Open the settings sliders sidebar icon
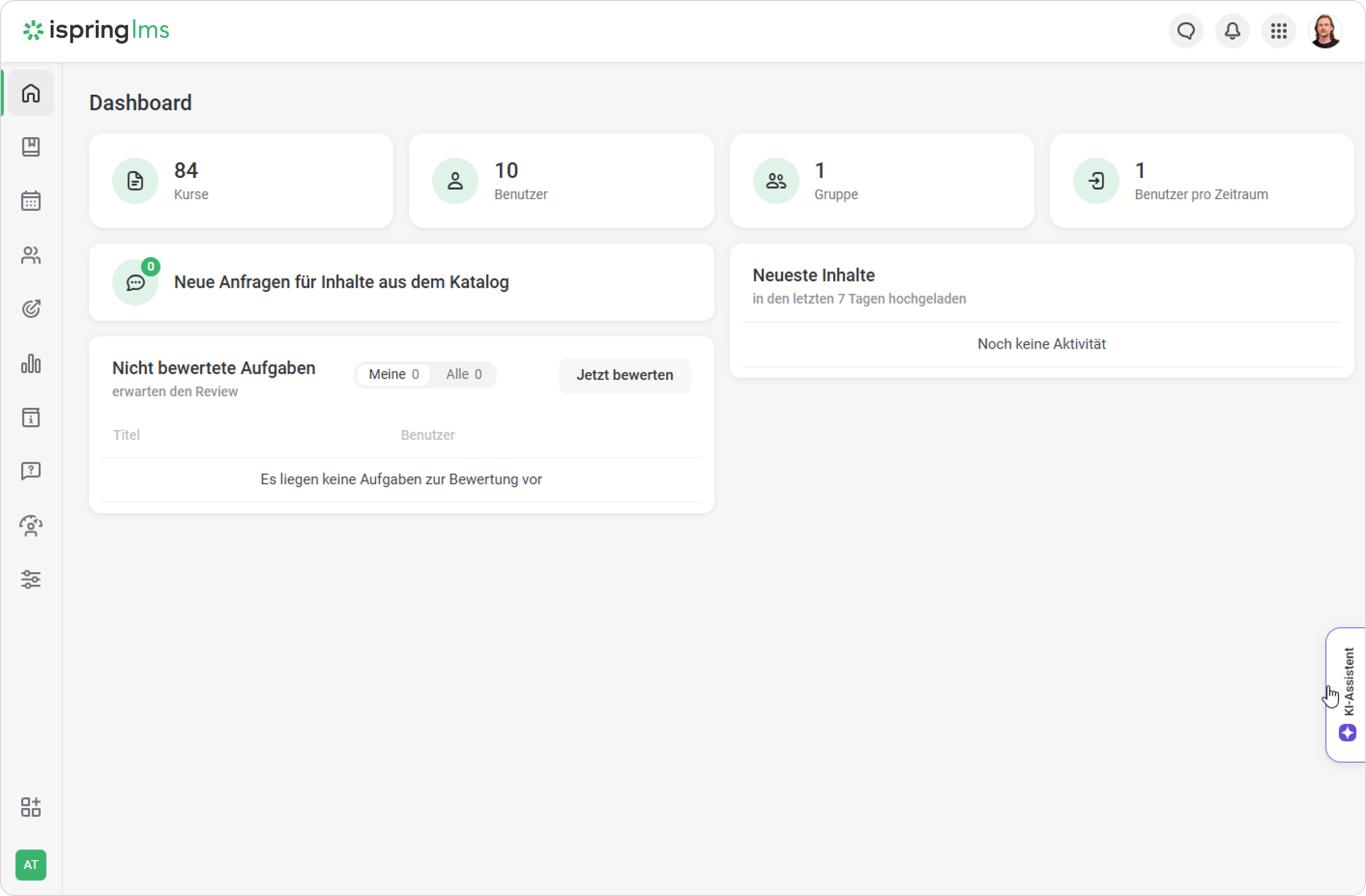The width and height of the screenshot is (1366, 896). tap(31, 579)
